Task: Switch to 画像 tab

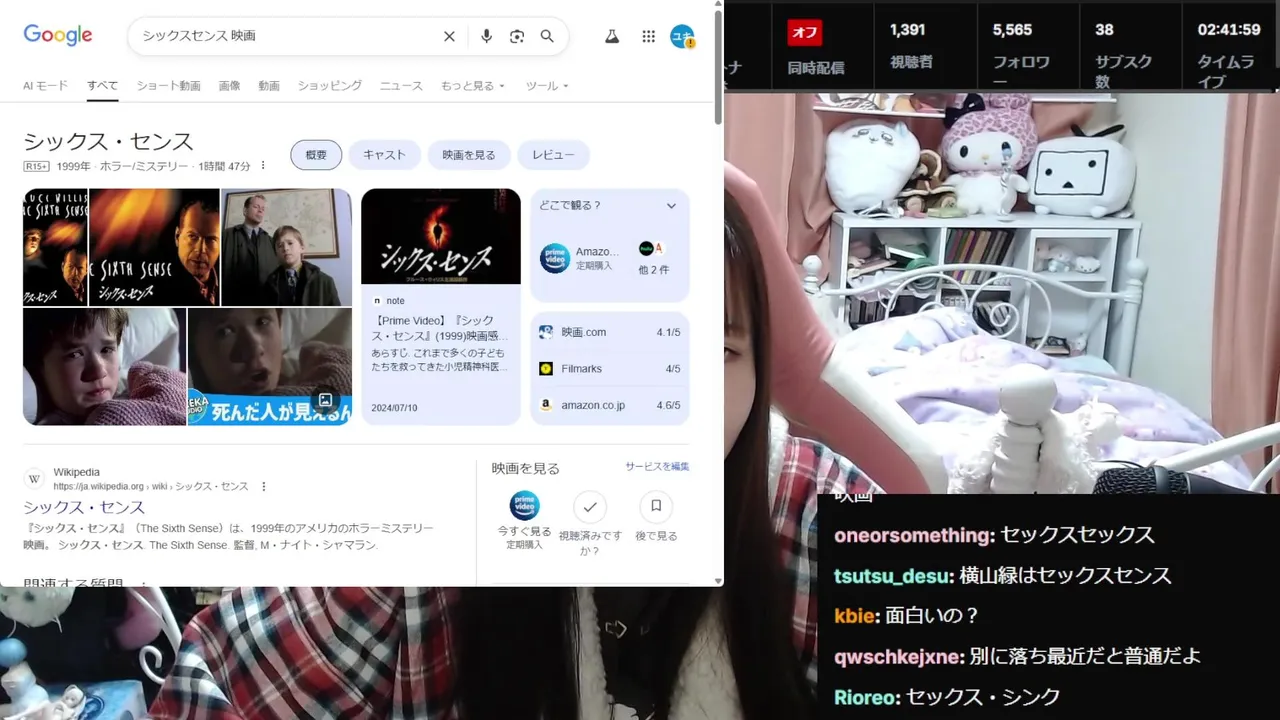Action: coord(229,86)
